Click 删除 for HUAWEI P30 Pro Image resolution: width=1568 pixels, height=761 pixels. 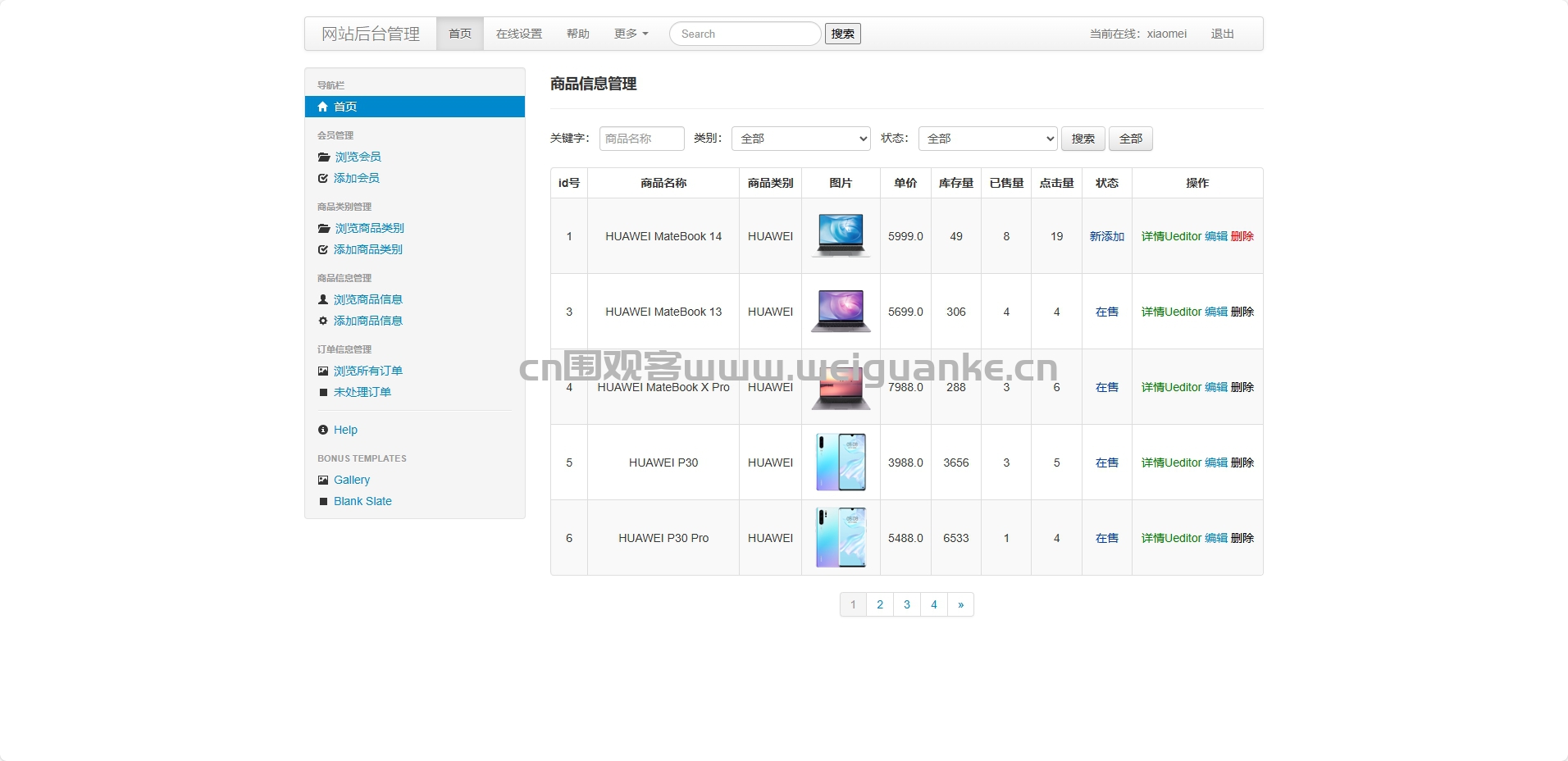[1242, 538]
